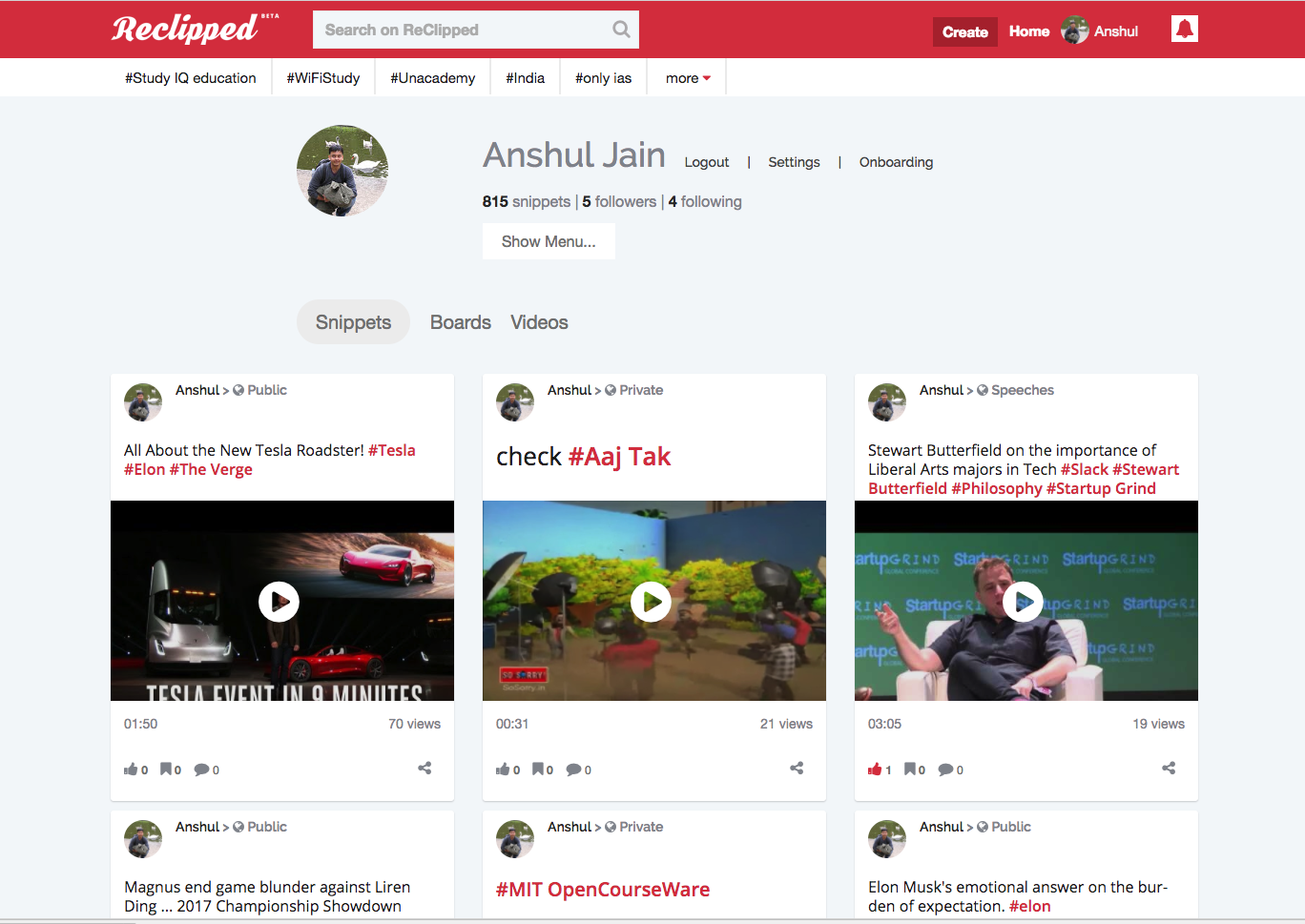The image size is (1305, 924).
Task: Open the #Elon hashtag on Tesla card
Action: coord(145,469)
